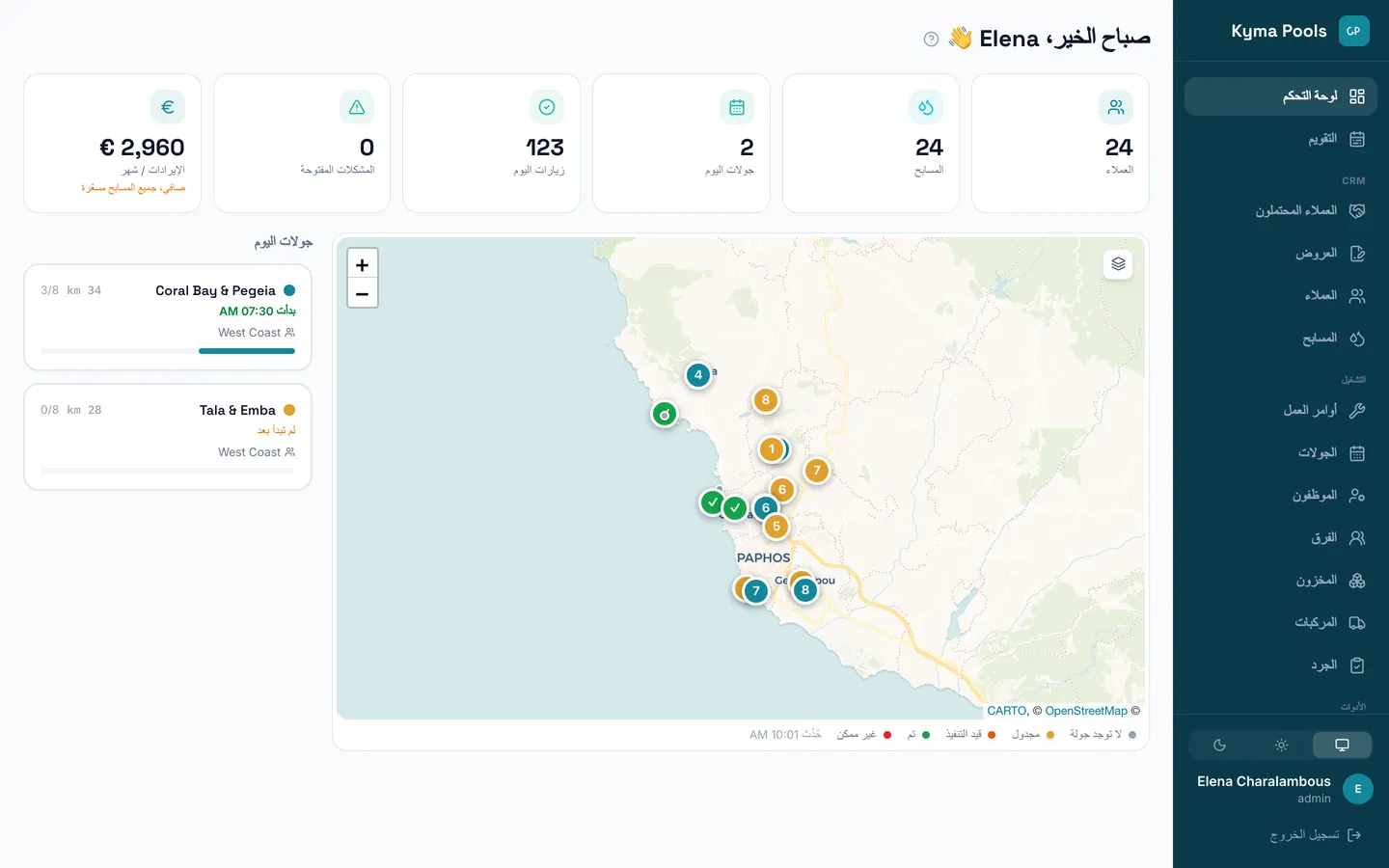This screenshot has height=868, width=1389.
Task: Select التقويم menu item
Action: 1281,139
